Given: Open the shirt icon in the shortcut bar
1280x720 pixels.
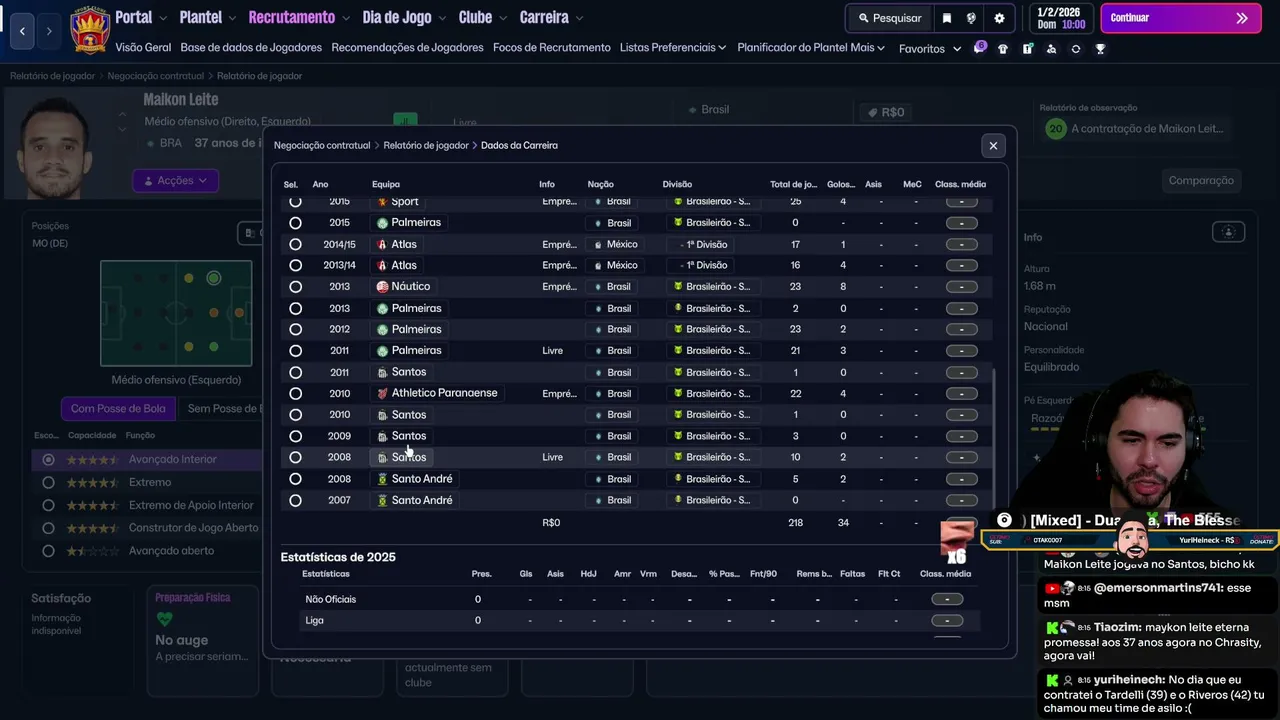Looking at the screenshot, I should (1003, 49).
